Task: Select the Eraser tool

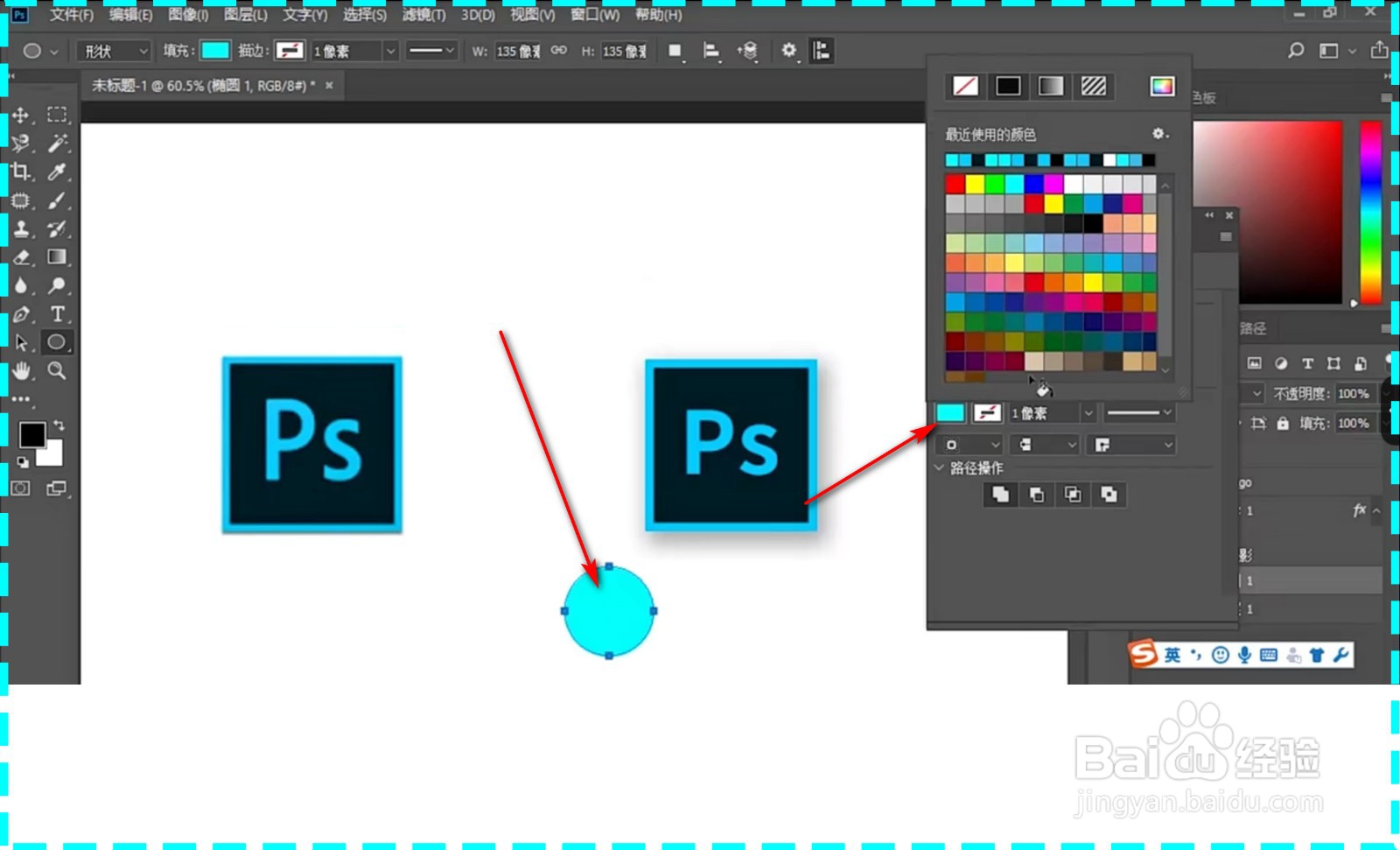Action: click(x=21, y=257)
